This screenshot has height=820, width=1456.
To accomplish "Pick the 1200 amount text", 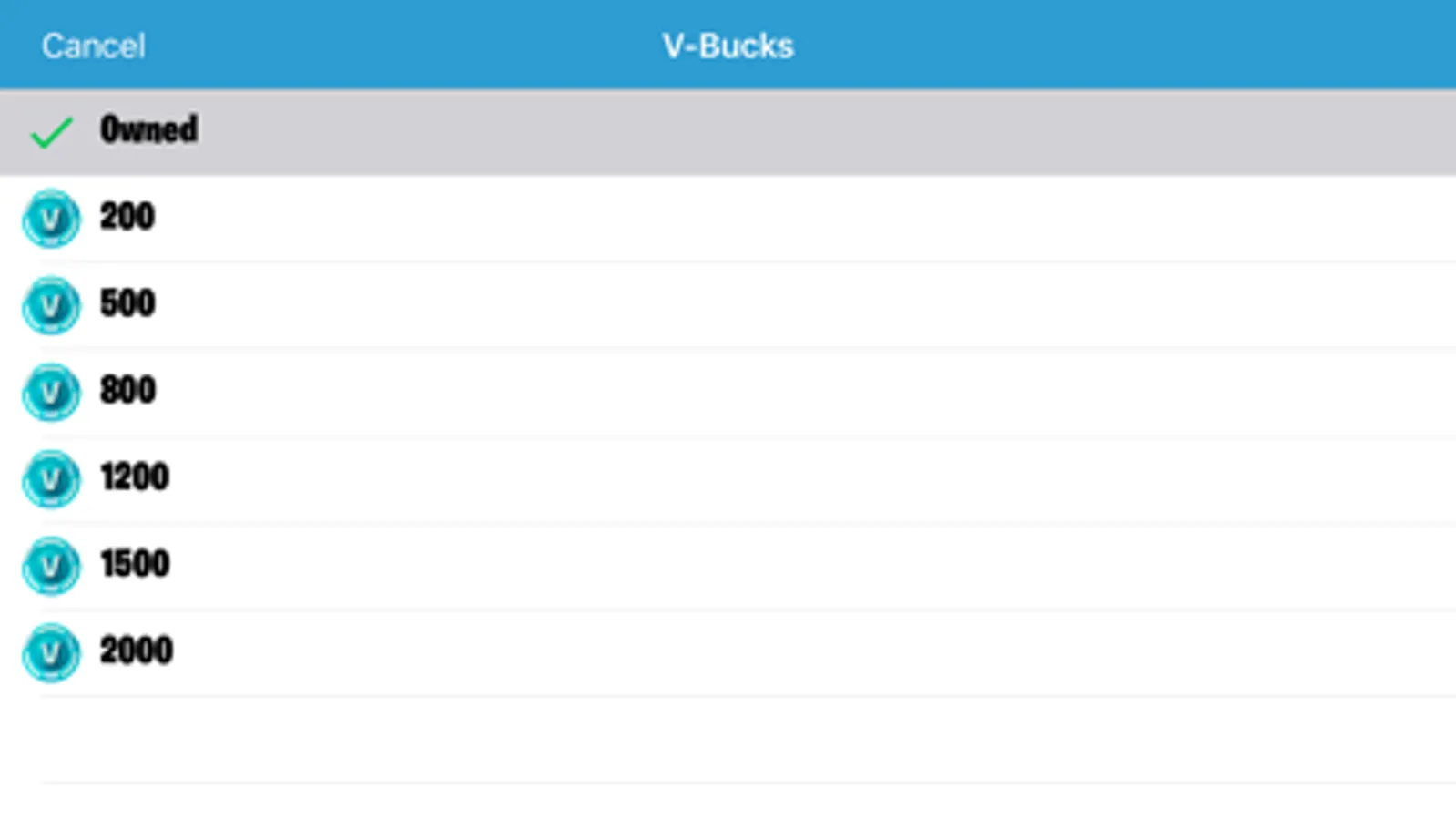I will (135, 477).
